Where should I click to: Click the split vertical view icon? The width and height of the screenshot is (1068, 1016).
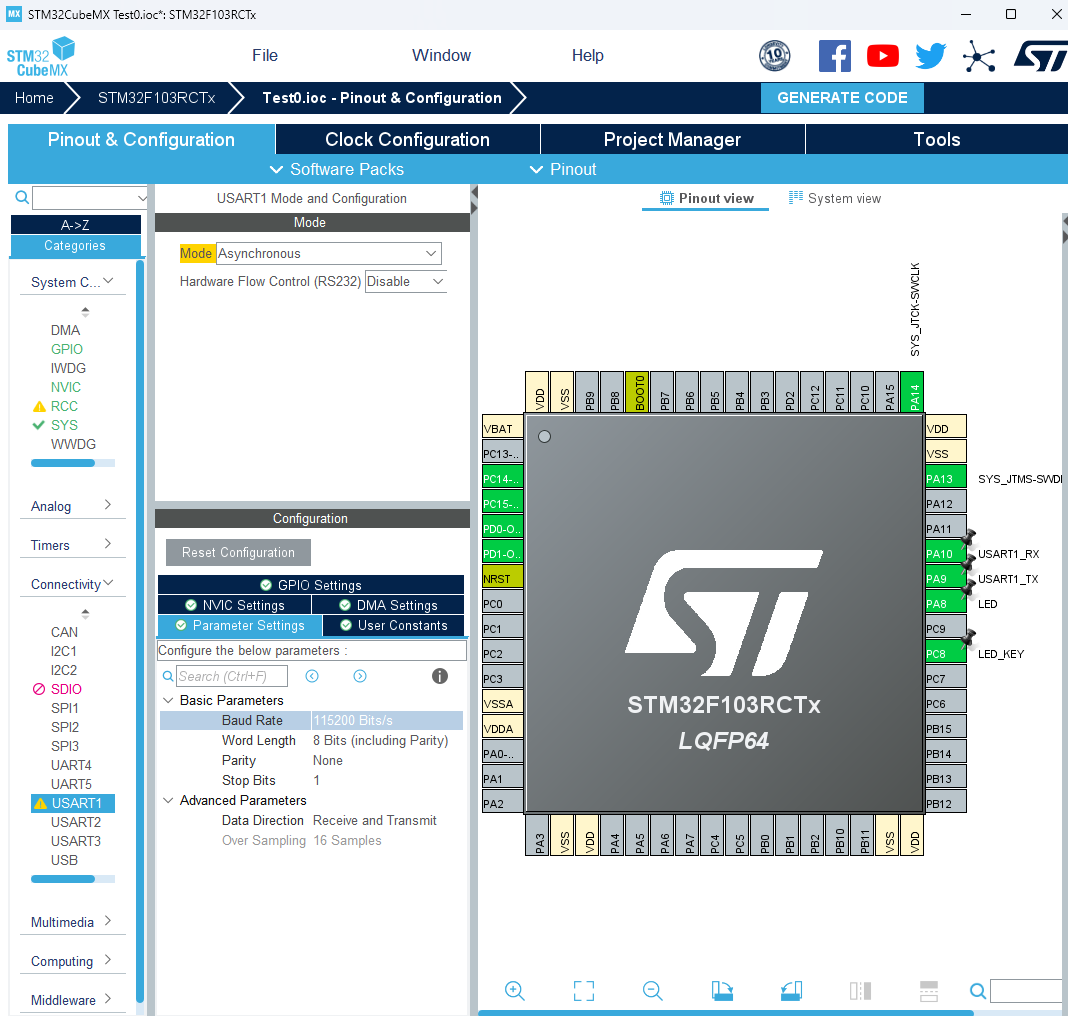tap(860, 991)
